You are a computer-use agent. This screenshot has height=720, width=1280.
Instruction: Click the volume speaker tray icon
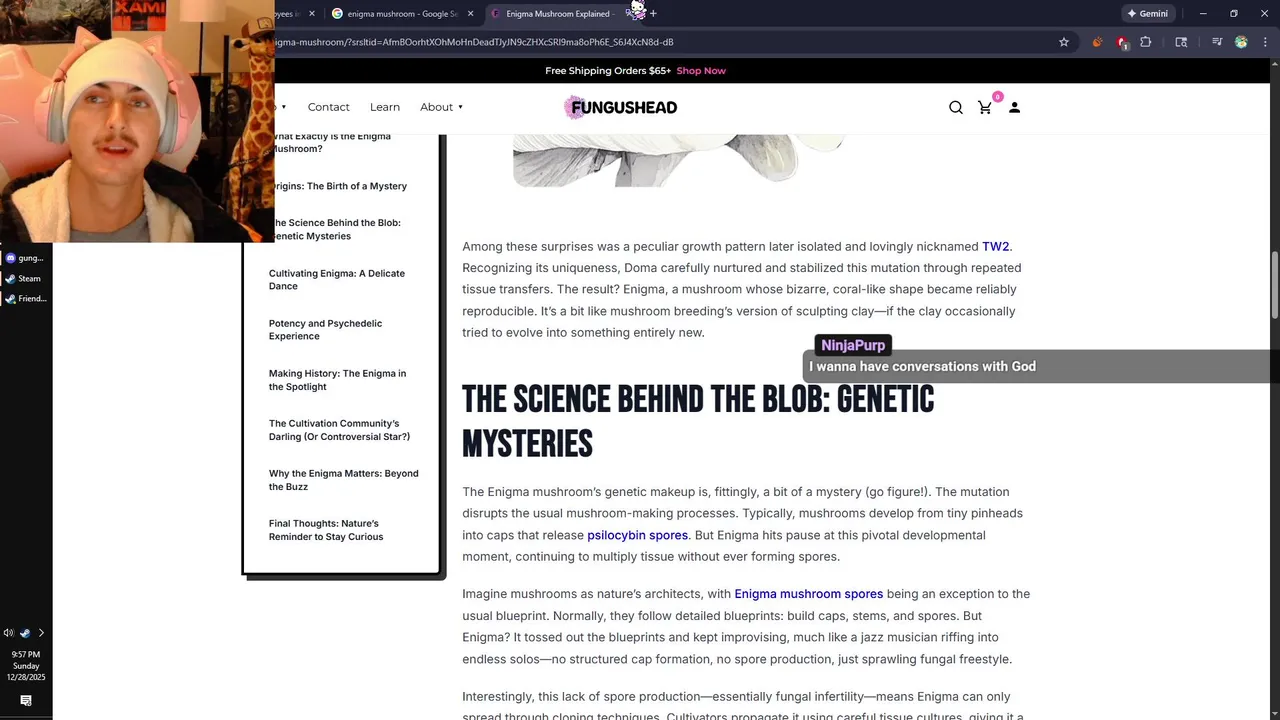[9, 633]
